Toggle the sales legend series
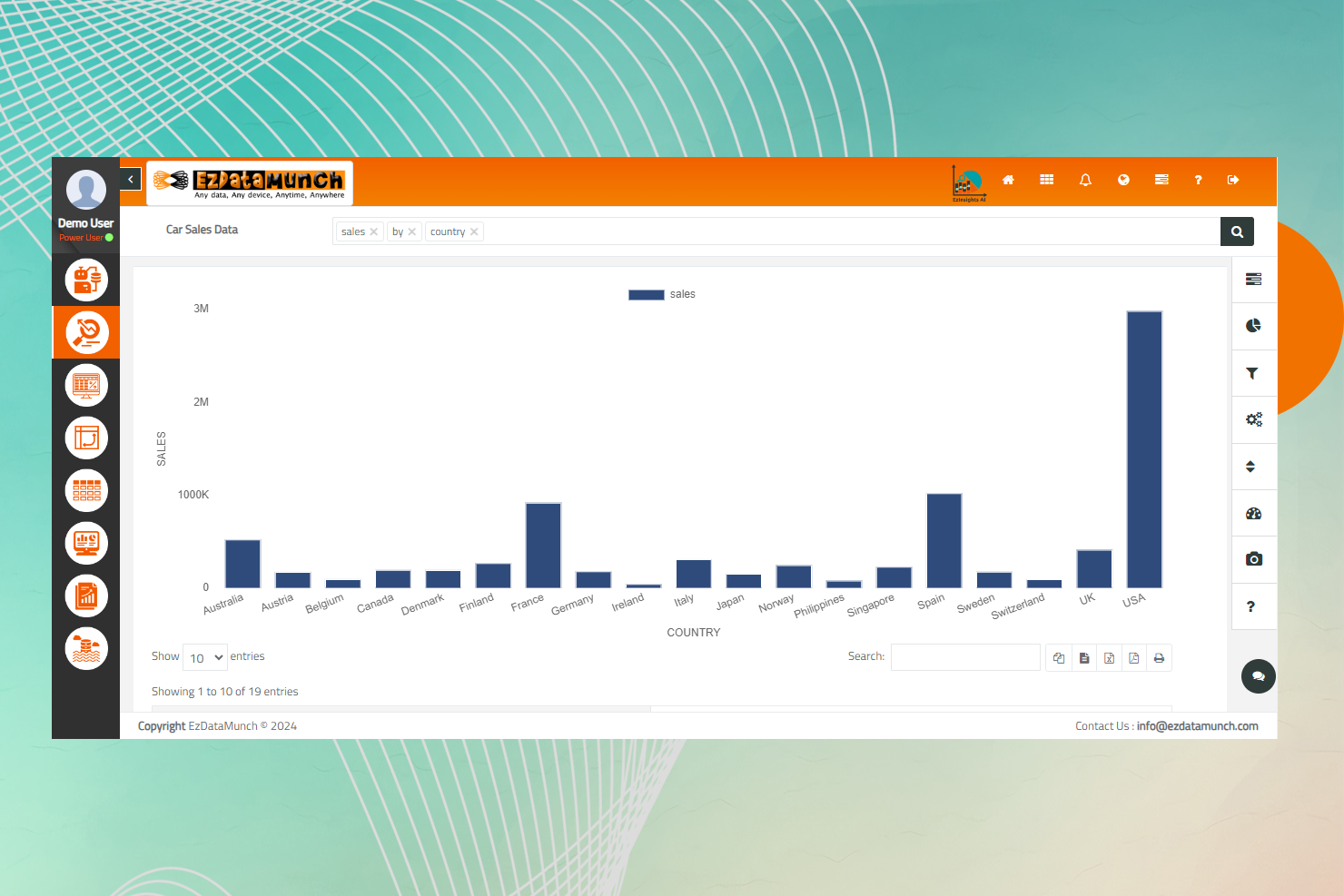The width and height of the screenshot is (1344, 896). point(662,294)
